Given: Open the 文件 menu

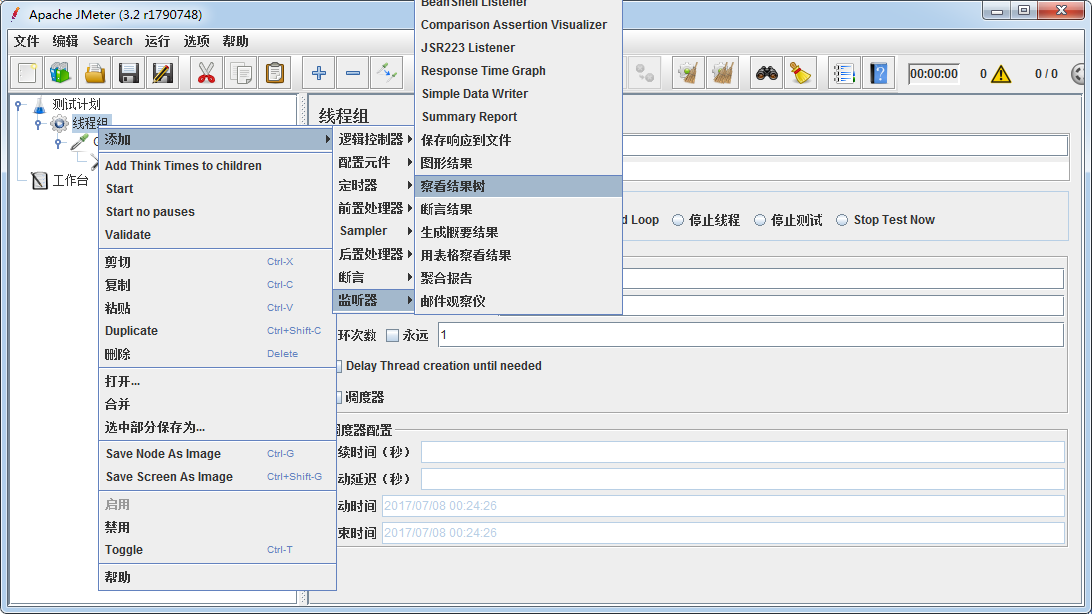Looking at the screenshot, I should click(x=26, y=41).
